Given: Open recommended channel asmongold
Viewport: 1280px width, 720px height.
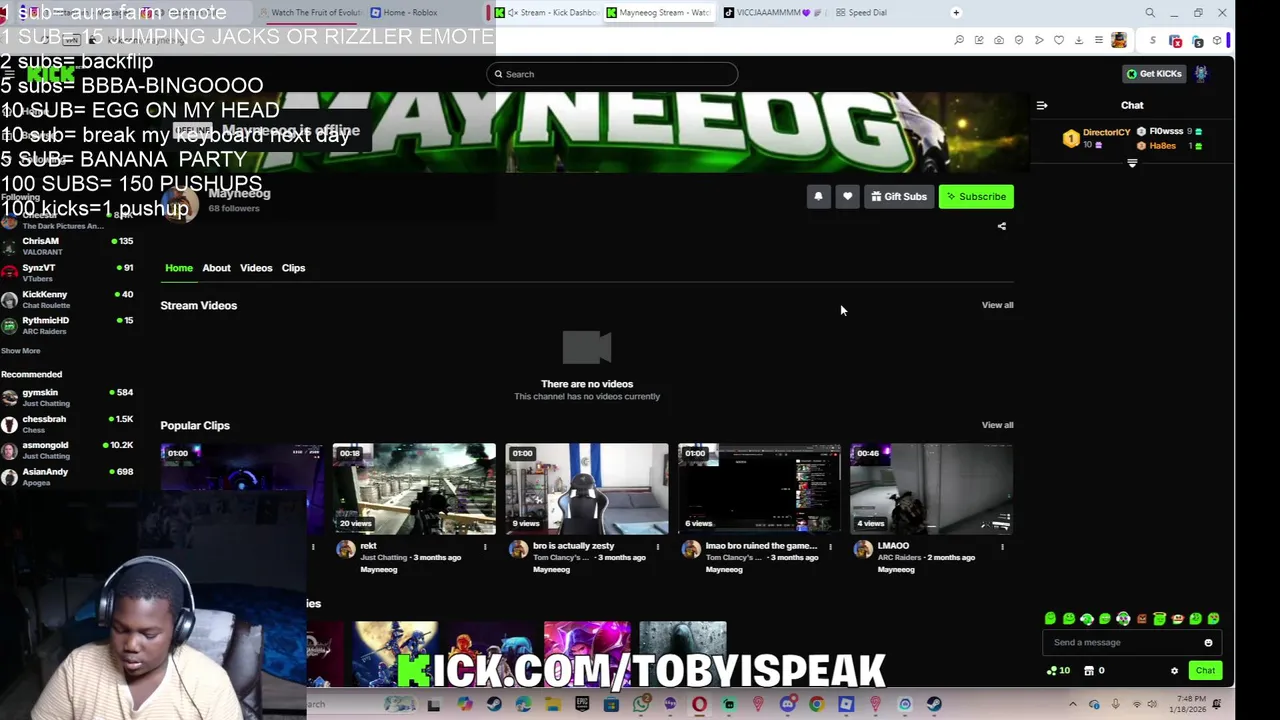Looking at the screenshot, I should click(67, 450).
